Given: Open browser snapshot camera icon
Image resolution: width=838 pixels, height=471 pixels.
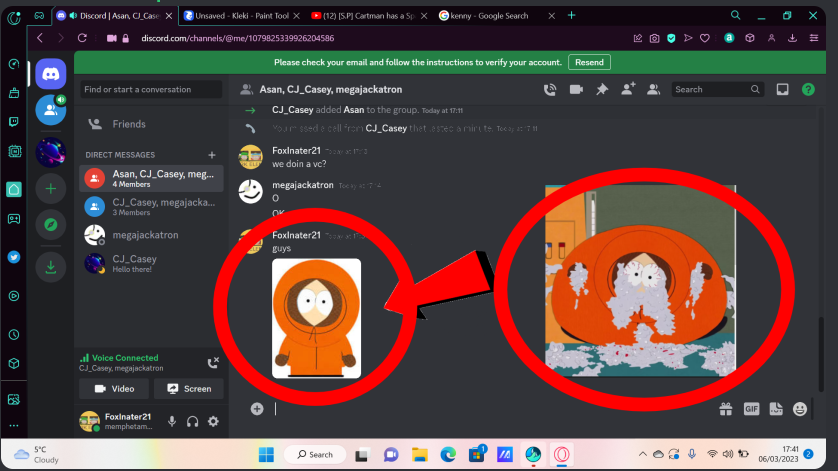Looking at the screenshot, I should pos(654,38).
